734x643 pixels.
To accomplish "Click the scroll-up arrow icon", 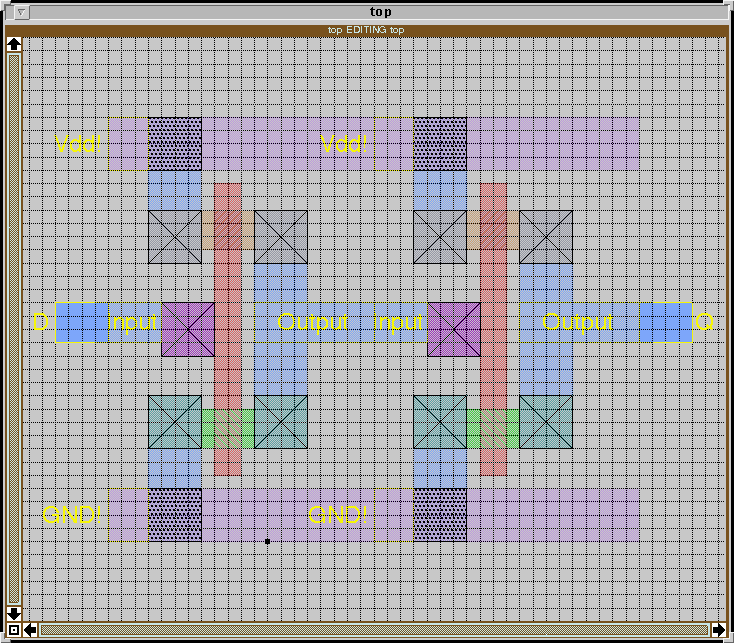I will pyautogui.click(x=14, y=44).
